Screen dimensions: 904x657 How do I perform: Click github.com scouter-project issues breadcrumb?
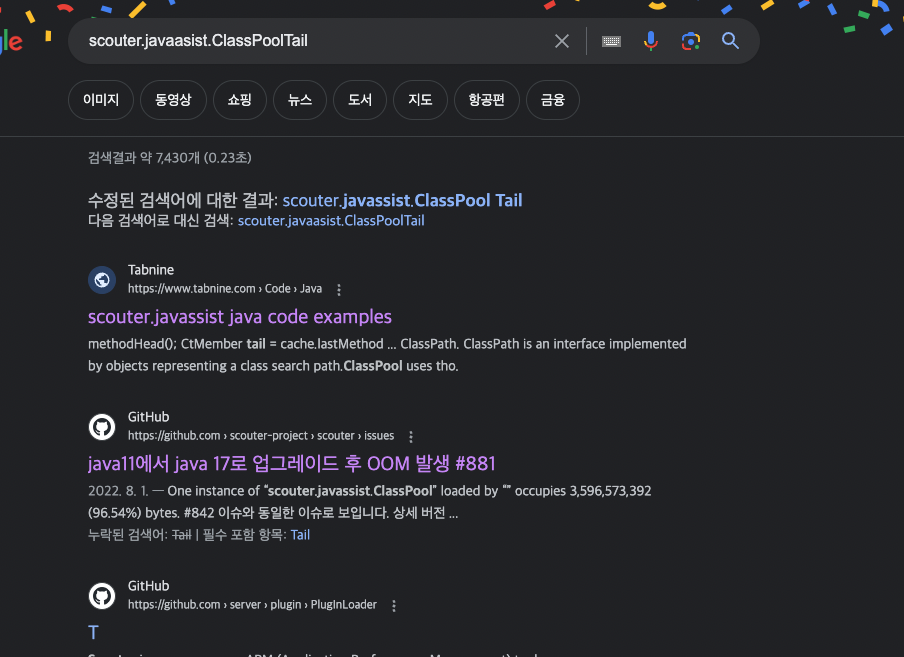pyautogui.click(x=261, y=436)
